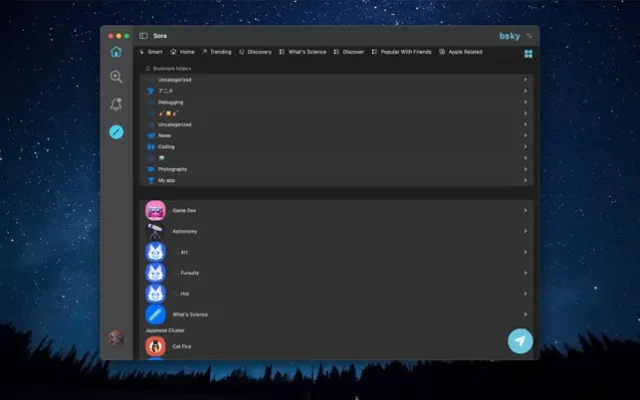Screen dimensions: 640x400
Task: Click the News megaphone folder icon
Action: coord(151,136)
